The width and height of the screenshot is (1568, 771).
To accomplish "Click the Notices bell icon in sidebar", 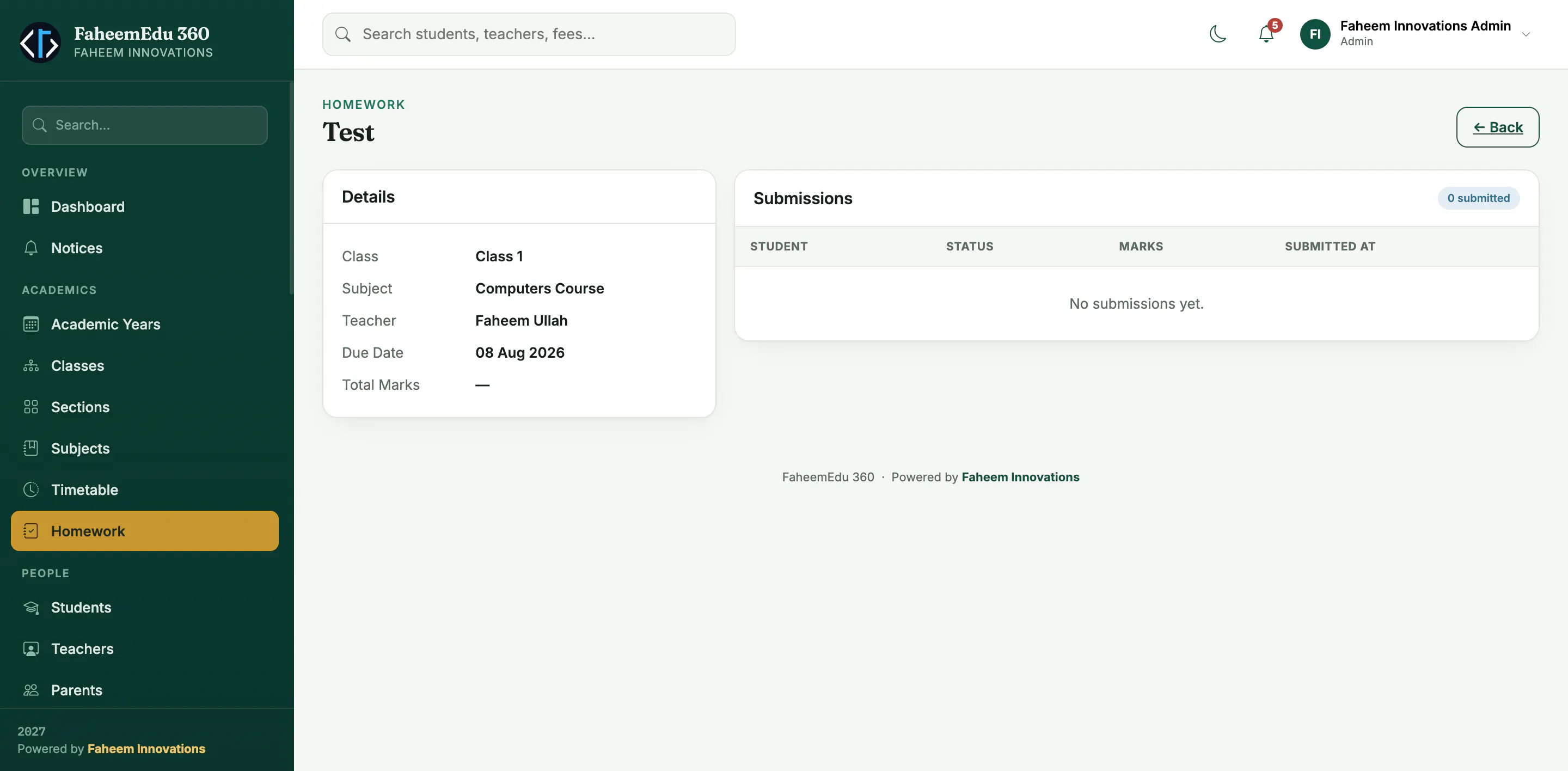I will 31,248.
